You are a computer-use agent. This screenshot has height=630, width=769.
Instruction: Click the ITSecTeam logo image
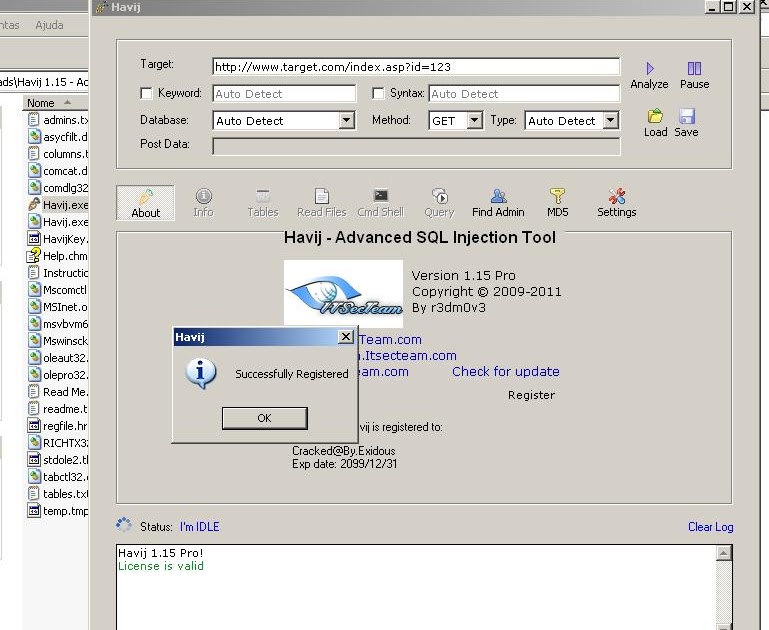tap(343, 294)
